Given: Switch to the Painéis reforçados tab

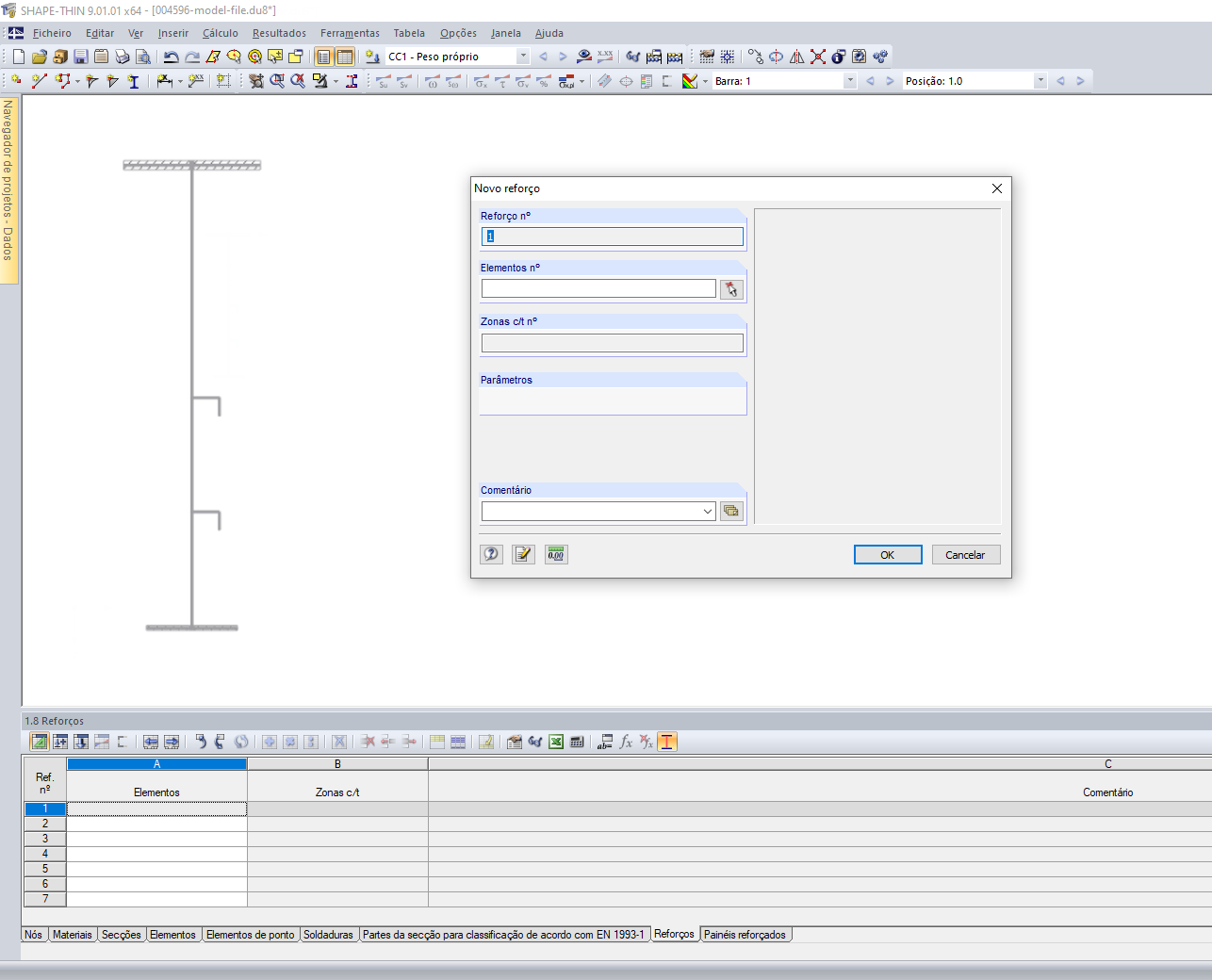Looking at the screenshot, I should pos(745,935).
